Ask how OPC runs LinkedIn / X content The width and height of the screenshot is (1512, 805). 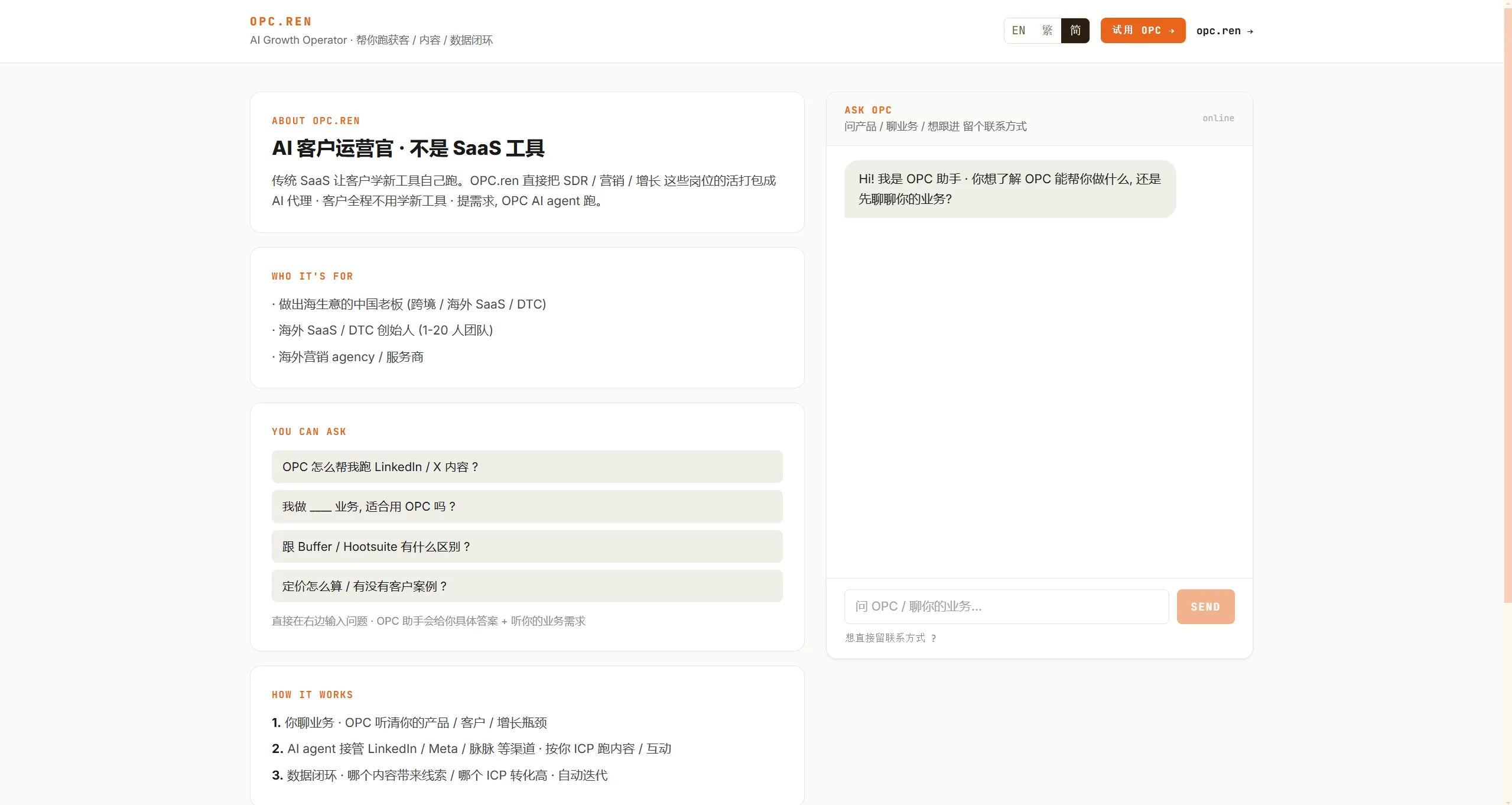click(x=527, y=467)
